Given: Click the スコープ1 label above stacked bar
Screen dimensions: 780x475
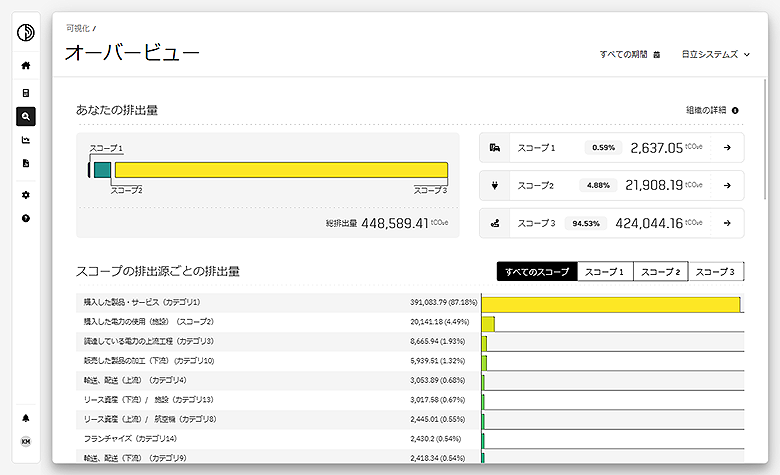Looking at the screenshot, I should [106, 148].
